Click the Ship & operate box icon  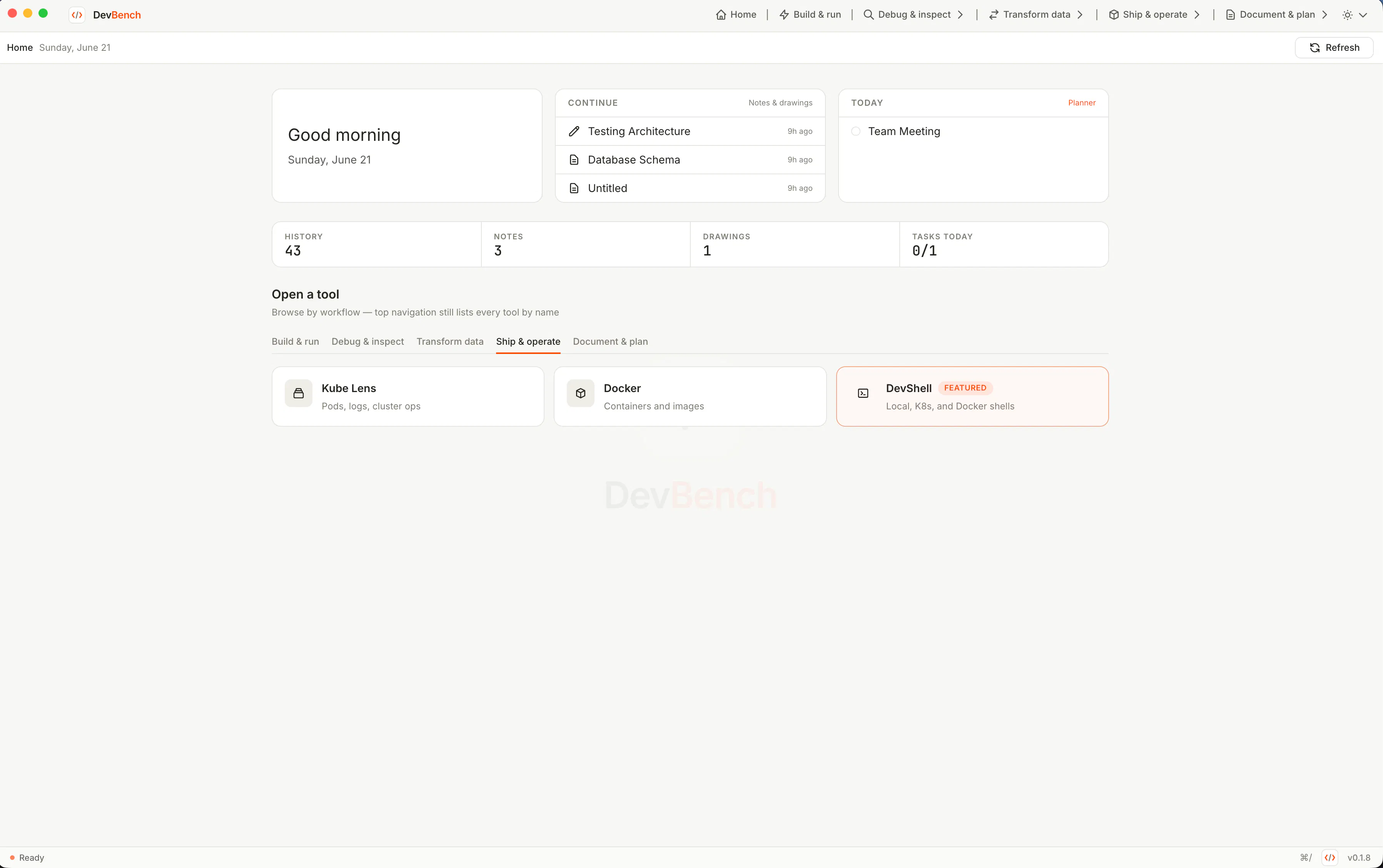point(1114,15)
